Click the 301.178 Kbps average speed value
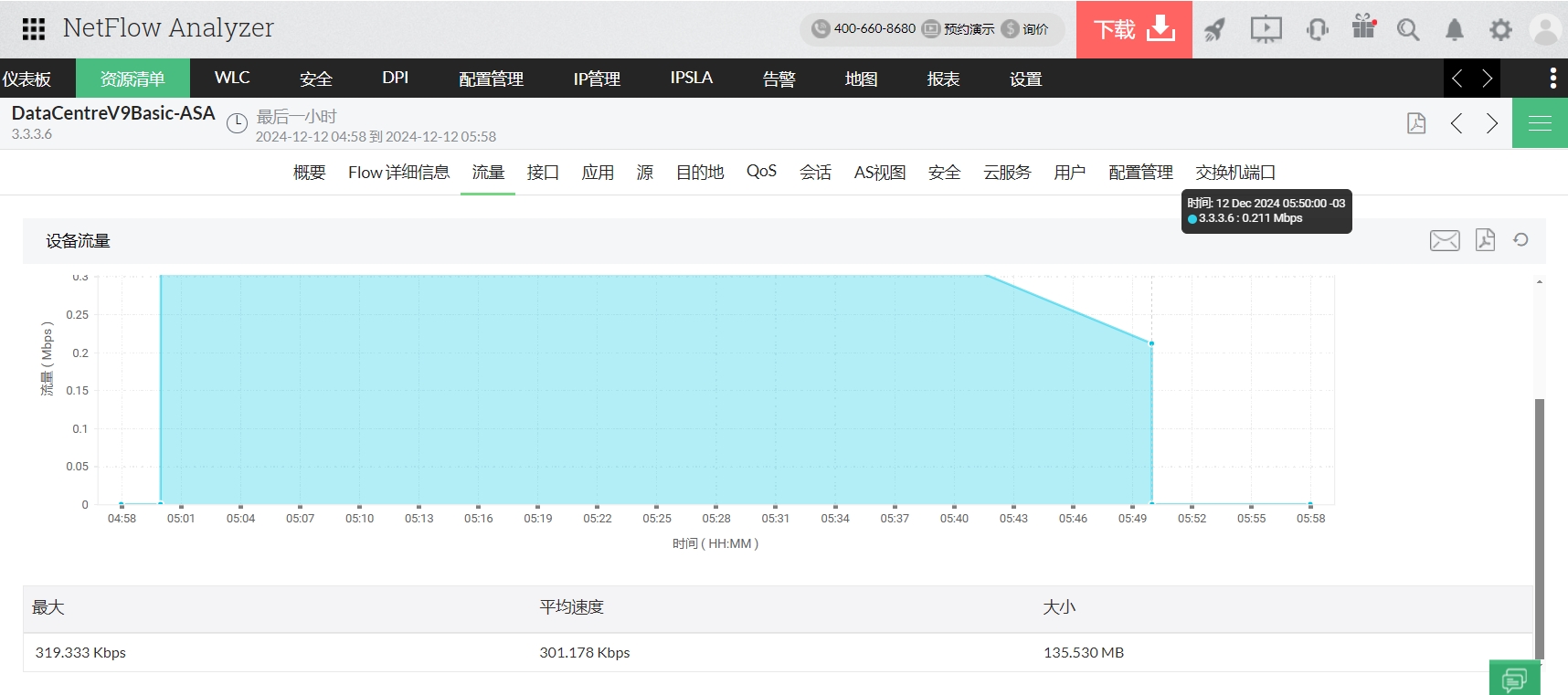This screenshot has width=1568, height=695. pyautogui.click(x=585, y=652)
